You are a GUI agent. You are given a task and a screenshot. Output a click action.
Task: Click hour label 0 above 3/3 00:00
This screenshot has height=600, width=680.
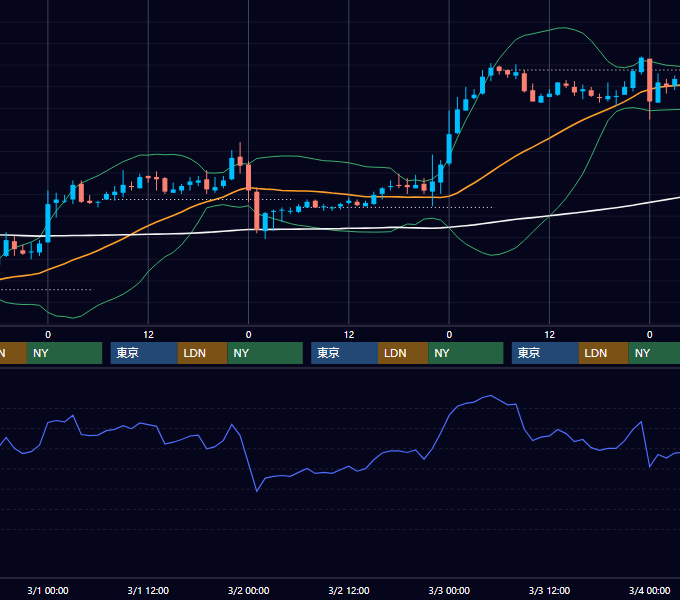pos(449,335)
